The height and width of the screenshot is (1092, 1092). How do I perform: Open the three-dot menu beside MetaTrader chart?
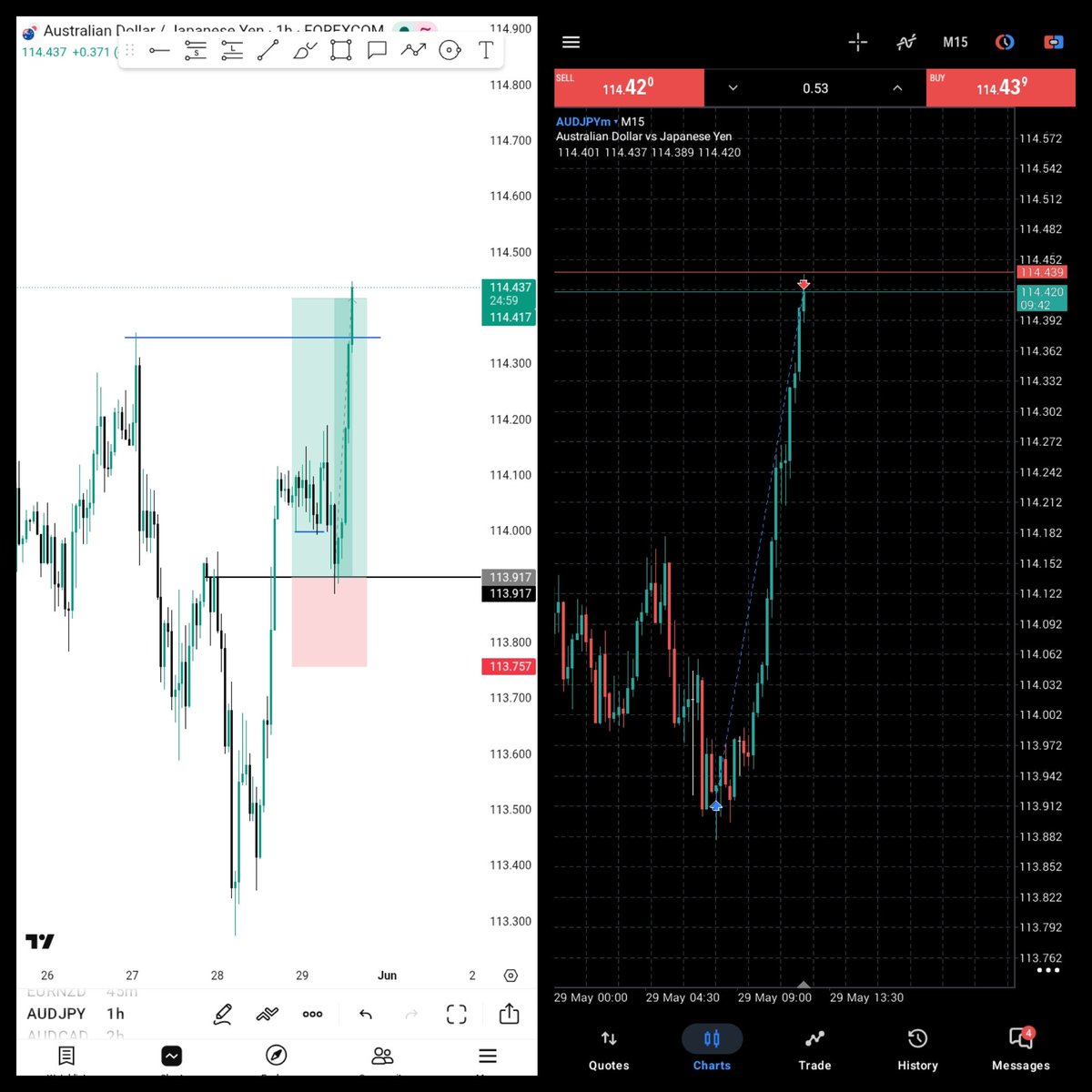click(x=1048, y=970)
